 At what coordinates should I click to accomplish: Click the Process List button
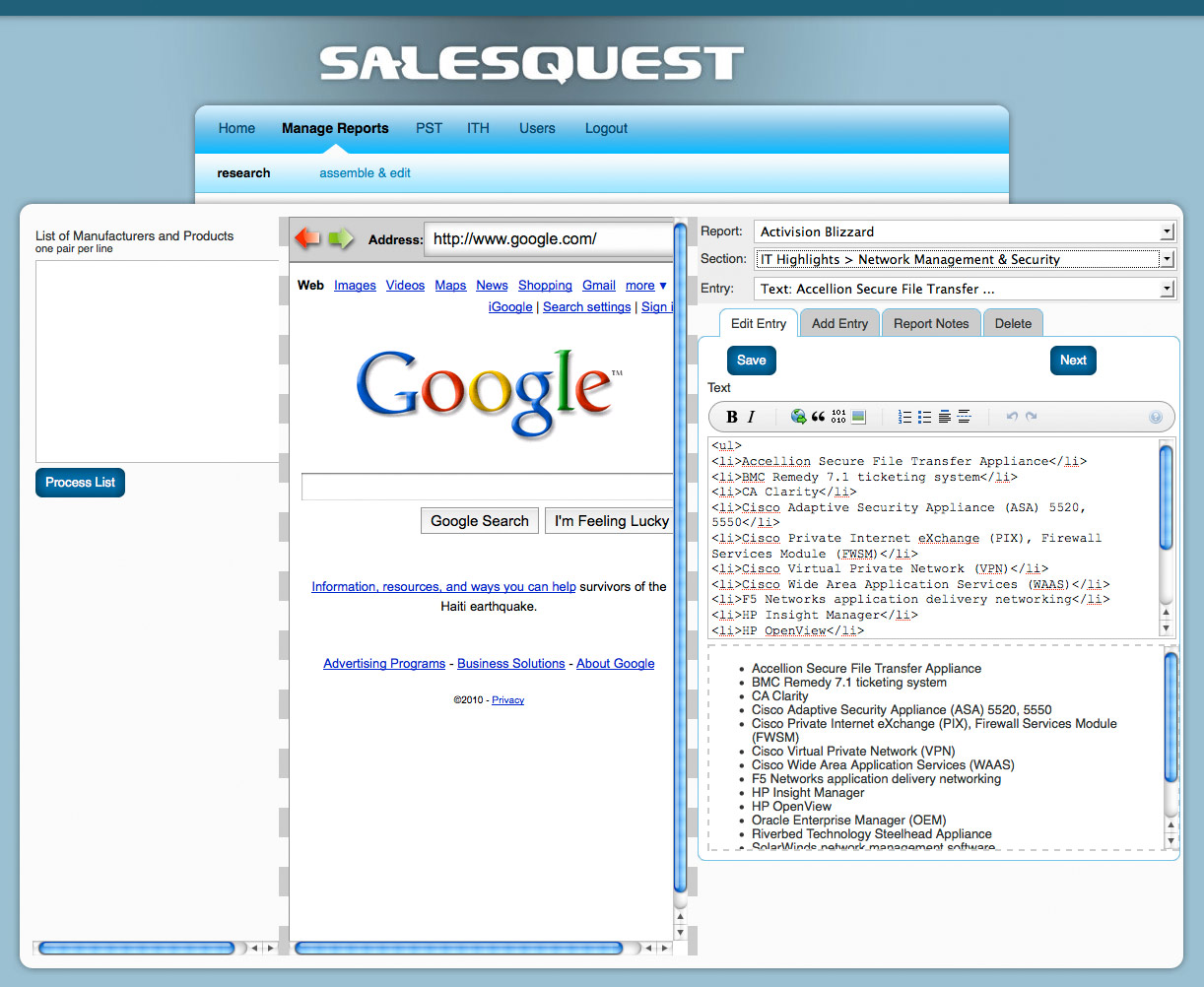click(80, 483)
